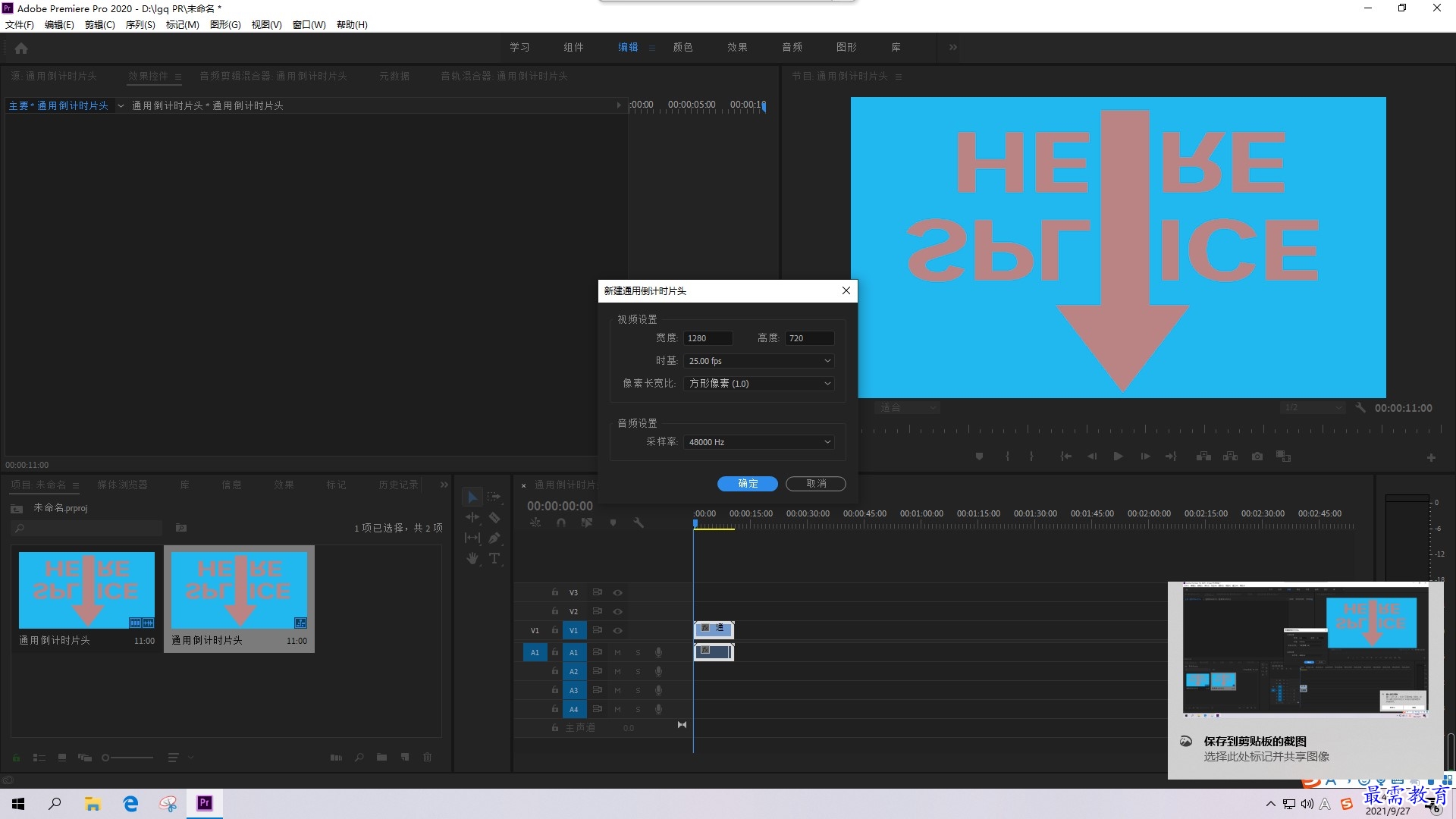Select the Type tool
The height and width of the screenshot is (819, 1456).
[494, 558]
